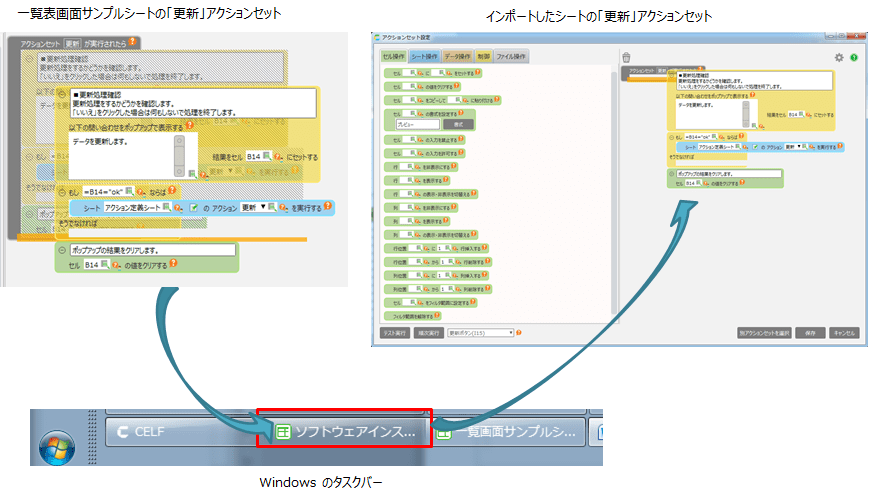Toggle checkbox after アクション定義シート in left panel
Viewport: 870px width, 498px height.
193,206
